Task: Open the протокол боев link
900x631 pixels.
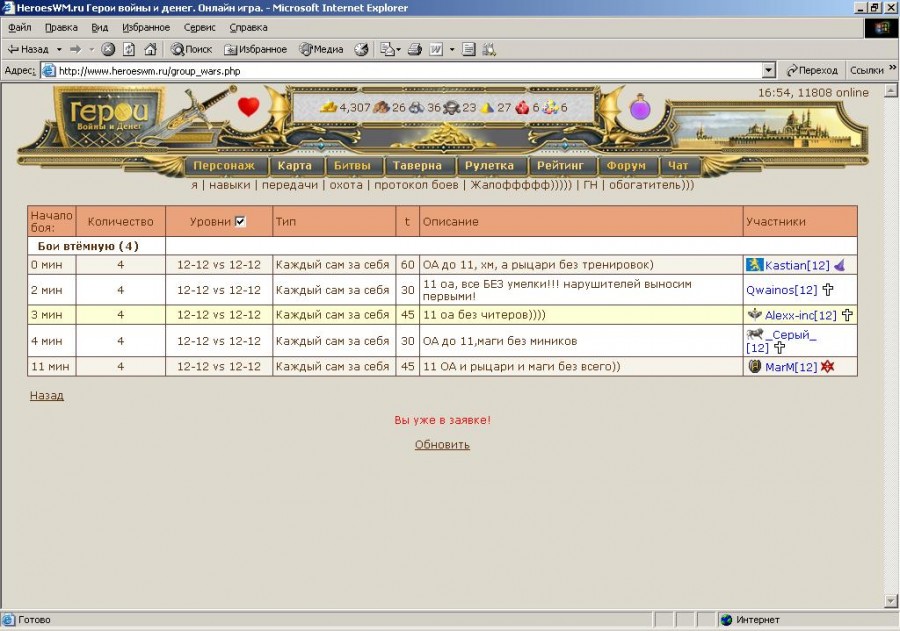Action: (x=416, y=185)
